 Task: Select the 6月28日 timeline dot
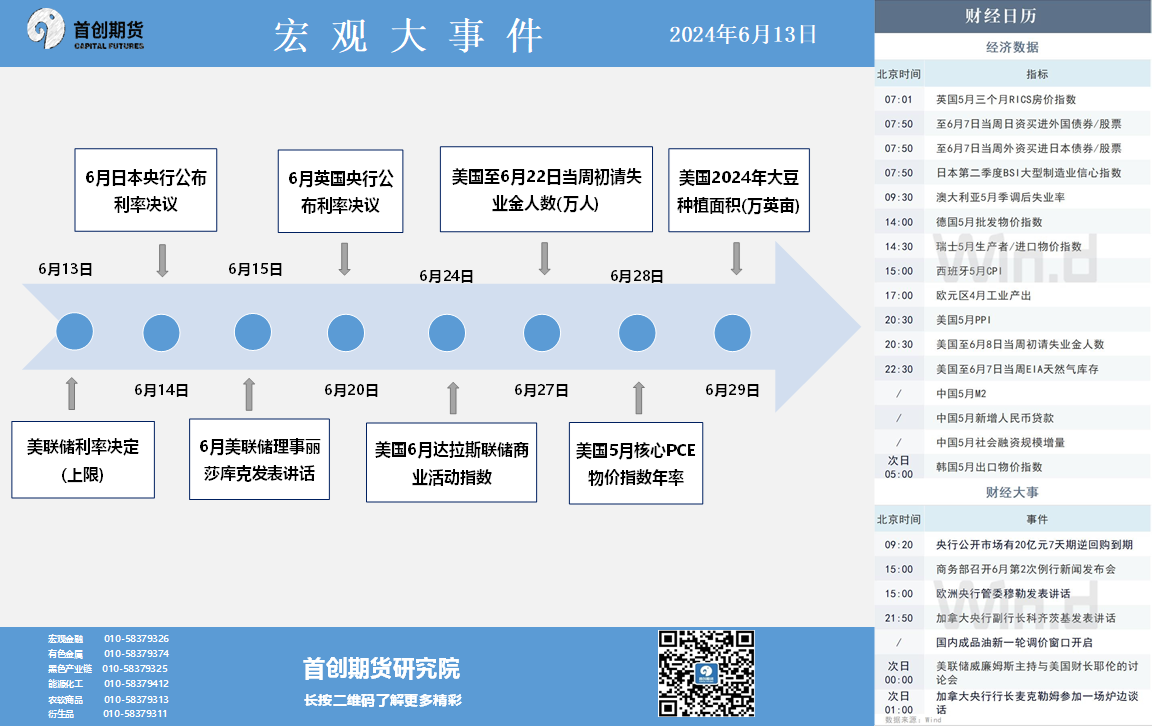point(637,333)
